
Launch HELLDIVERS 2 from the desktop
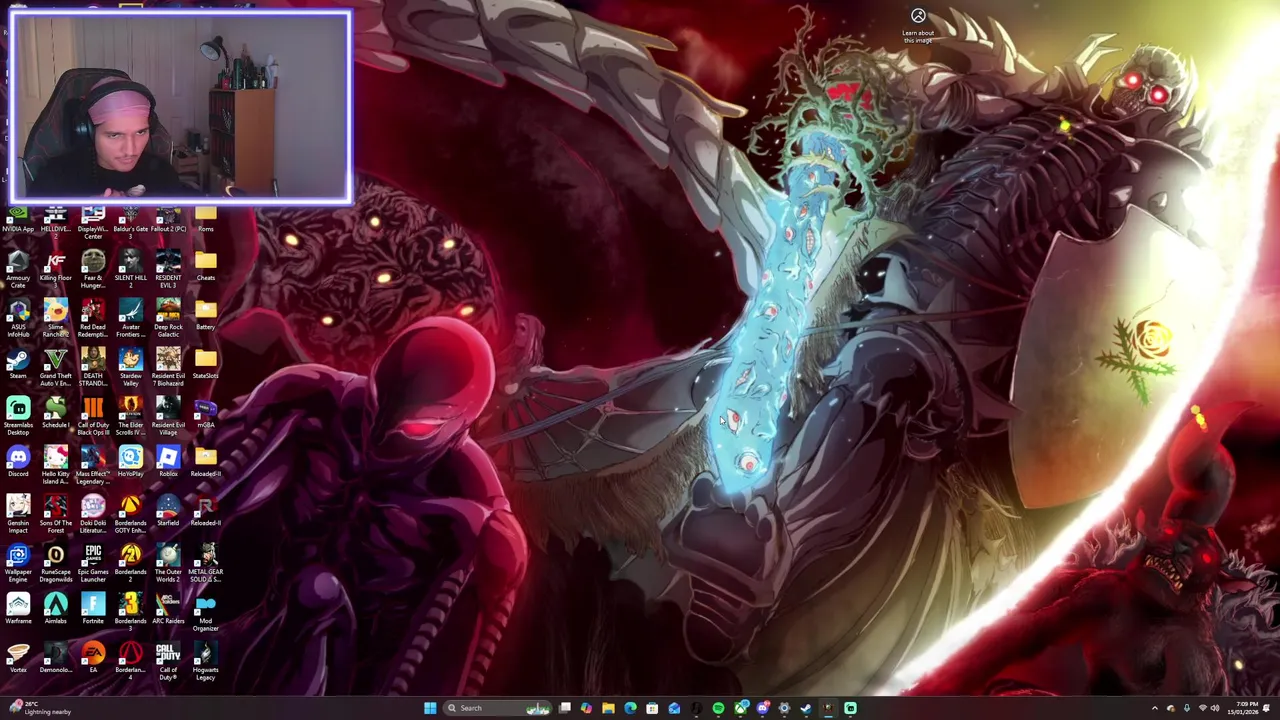[55, 220]
